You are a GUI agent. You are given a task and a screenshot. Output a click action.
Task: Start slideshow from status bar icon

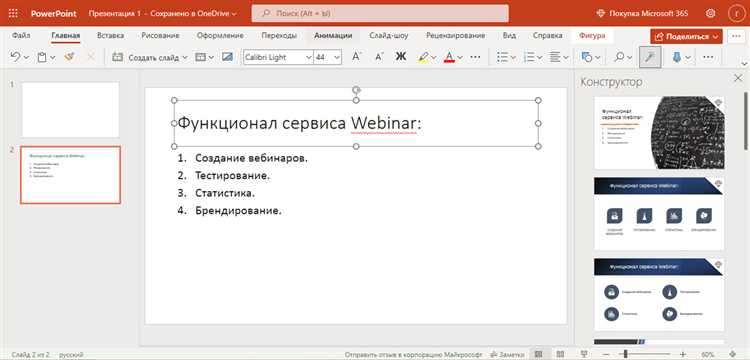[x=584, y=355]
